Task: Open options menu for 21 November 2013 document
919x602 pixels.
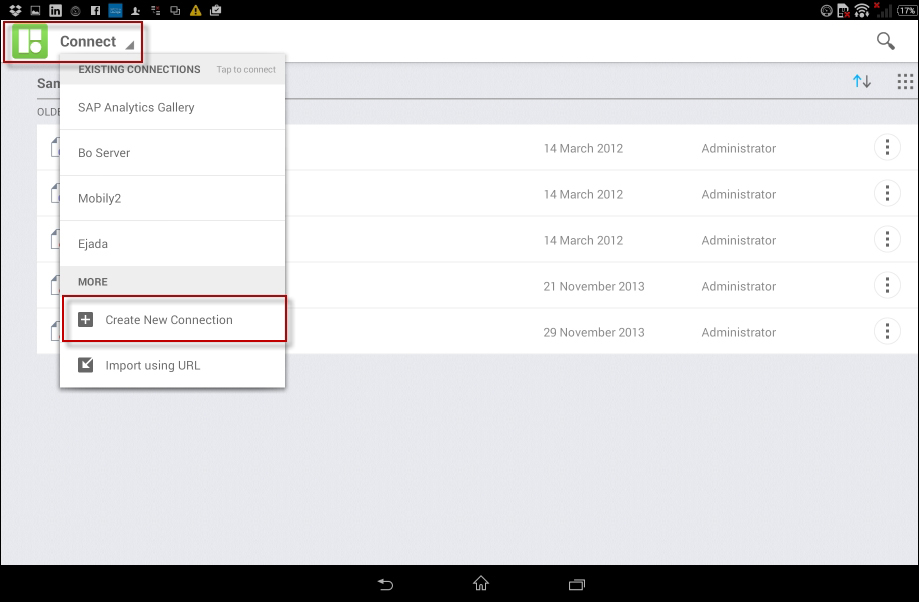Action: tap(886, 286)
